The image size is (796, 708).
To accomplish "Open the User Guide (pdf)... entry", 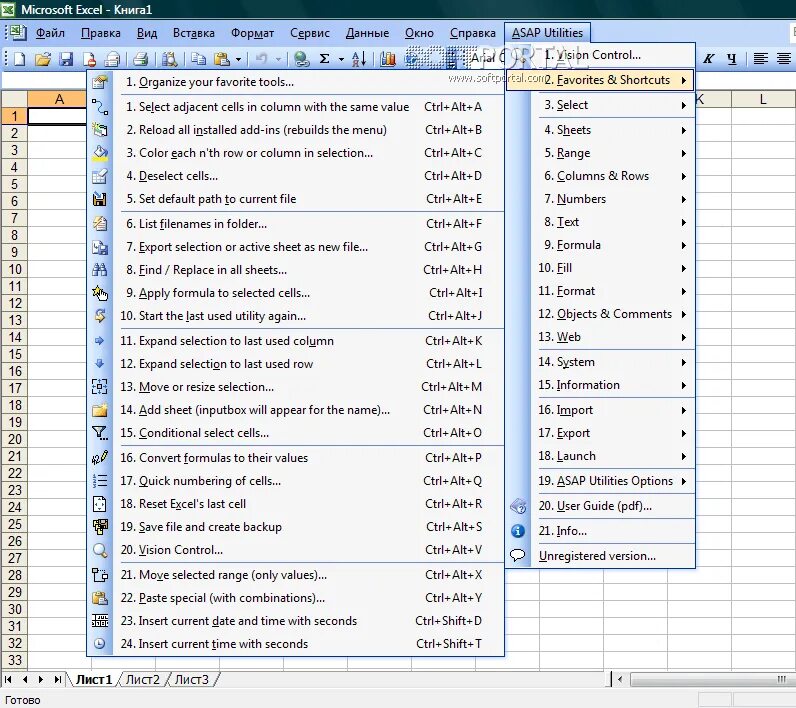I will click(x=601, y=506).
